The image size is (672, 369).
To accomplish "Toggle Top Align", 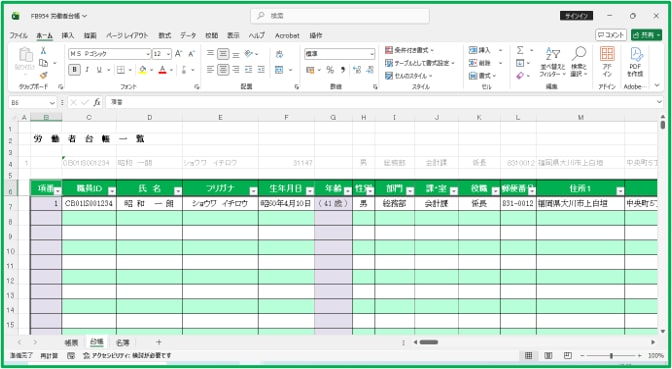I will 210,54.
